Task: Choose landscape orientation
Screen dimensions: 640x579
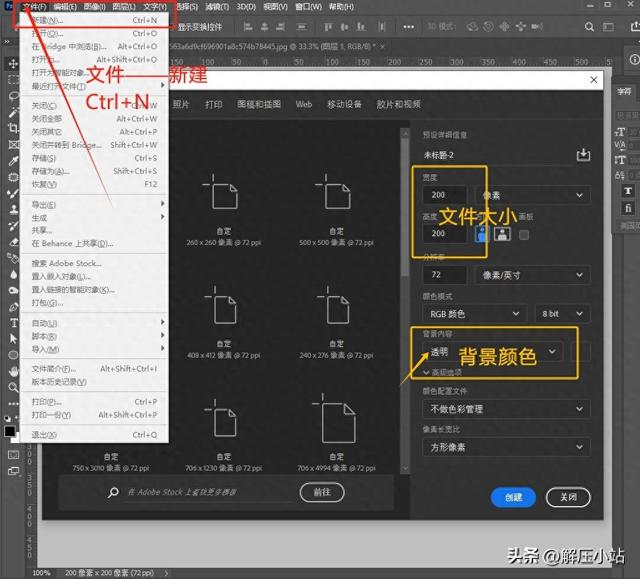Action: click(x=502, y=234)
